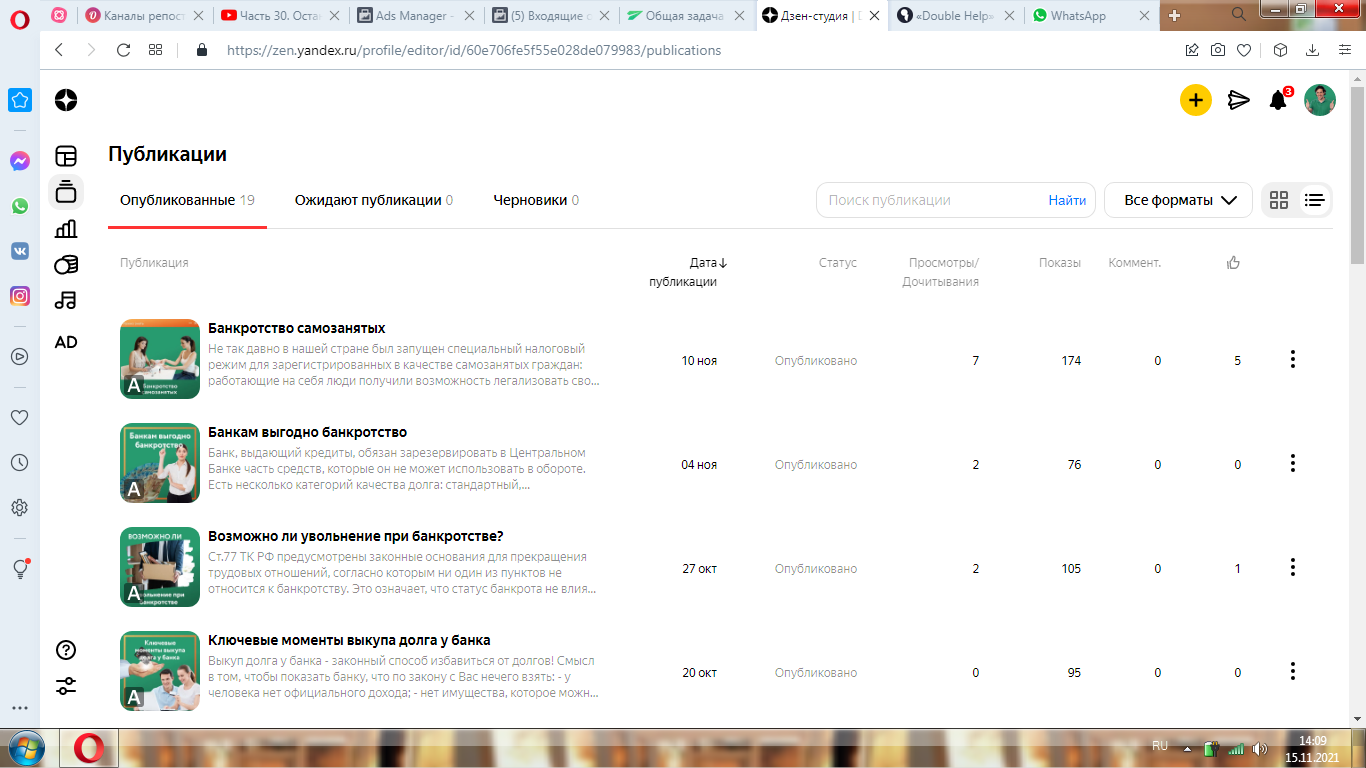Click the yellow plus create publication button
The width and height of the screenshot is (1366, 768).
[1195, 100]
